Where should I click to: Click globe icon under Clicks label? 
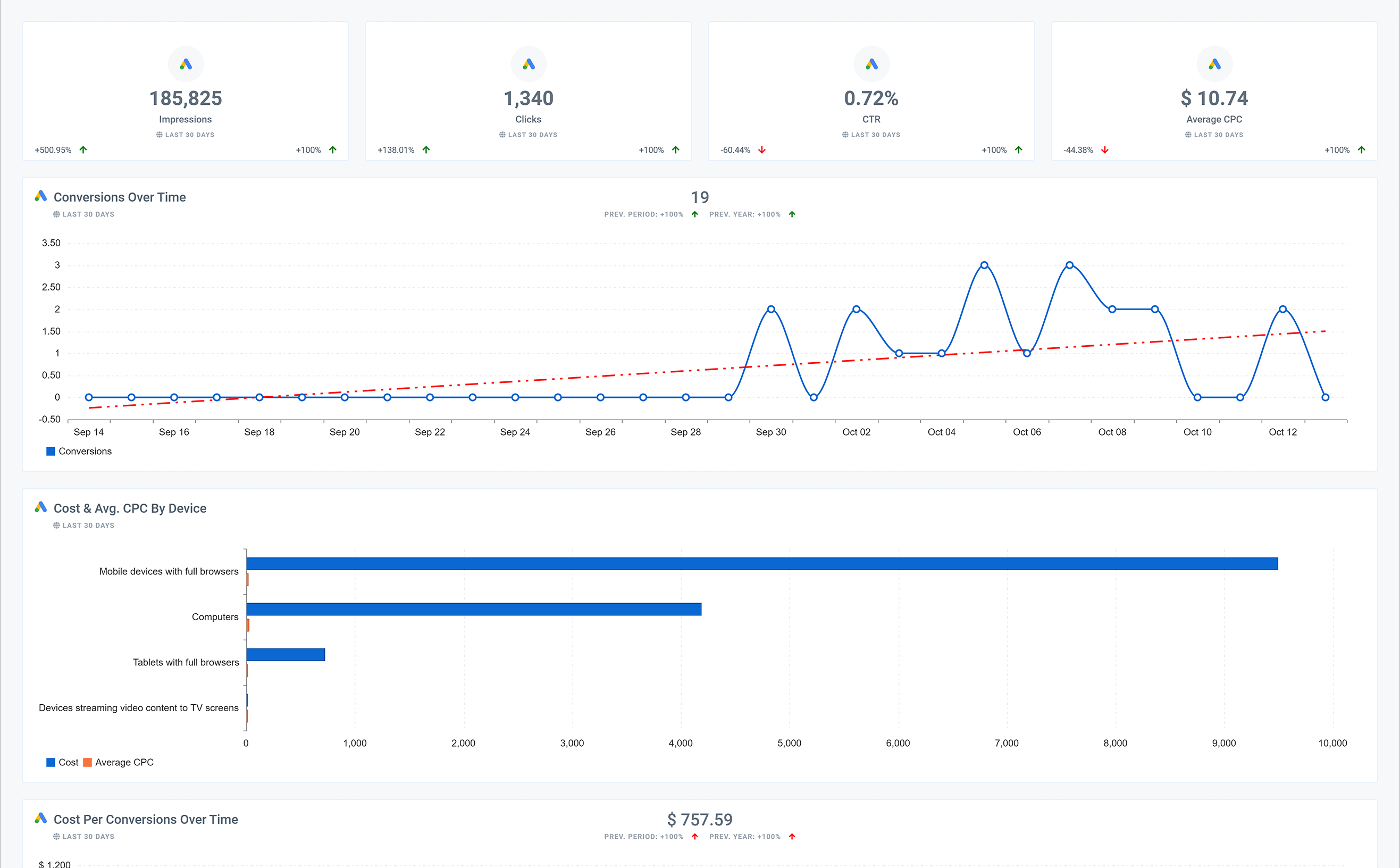(502, 135)
